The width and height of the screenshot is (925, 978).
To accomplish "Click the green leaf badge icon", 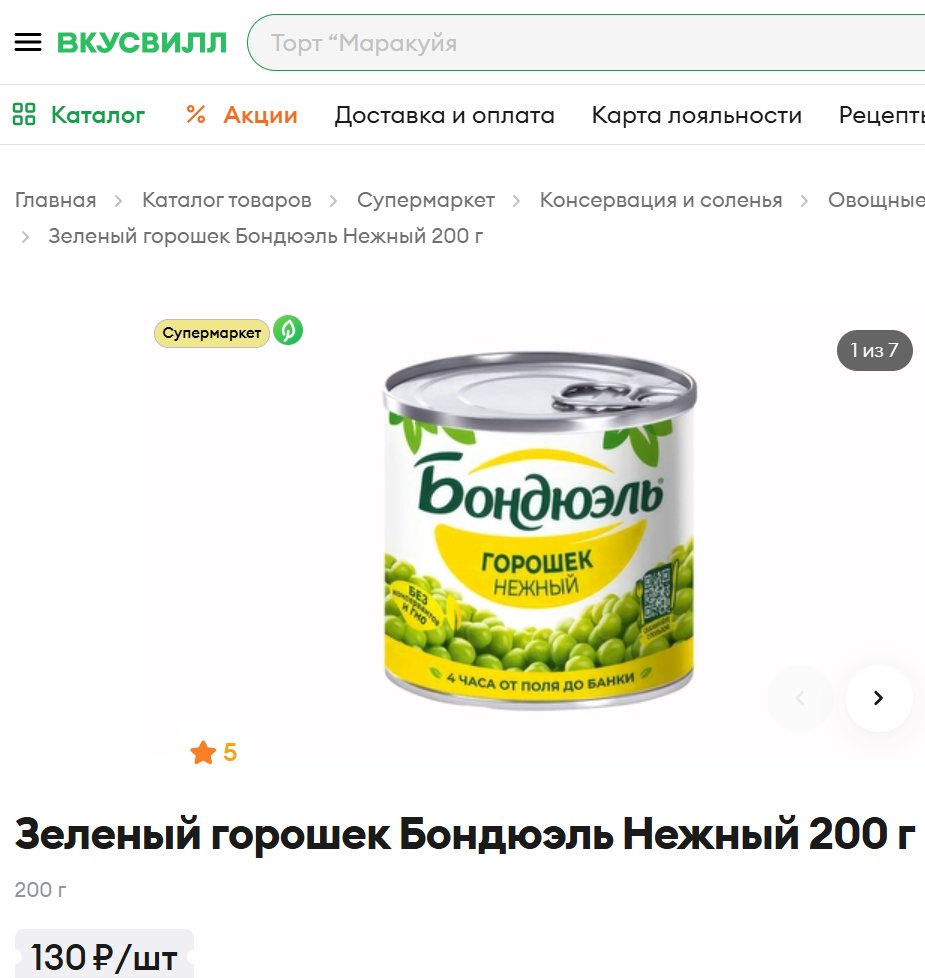I will pos(288,331).
